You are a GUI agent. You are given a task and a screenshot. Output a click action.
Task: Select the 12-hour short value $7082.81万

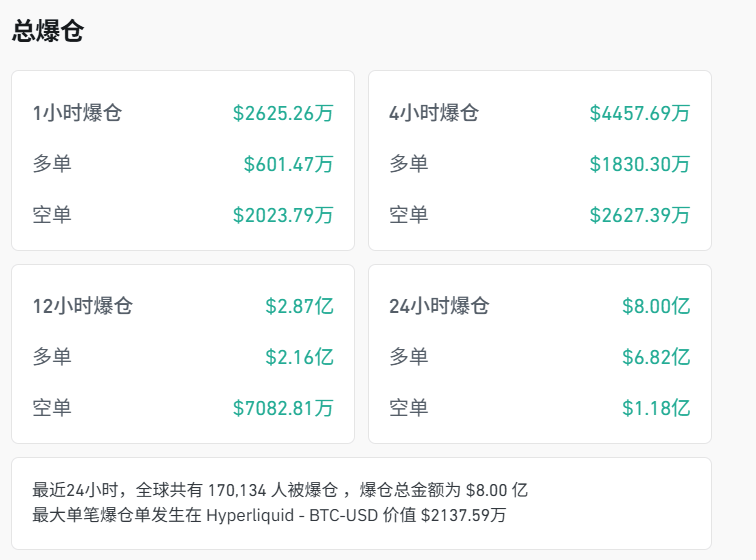pyautogui.click(x=283, y=408)
